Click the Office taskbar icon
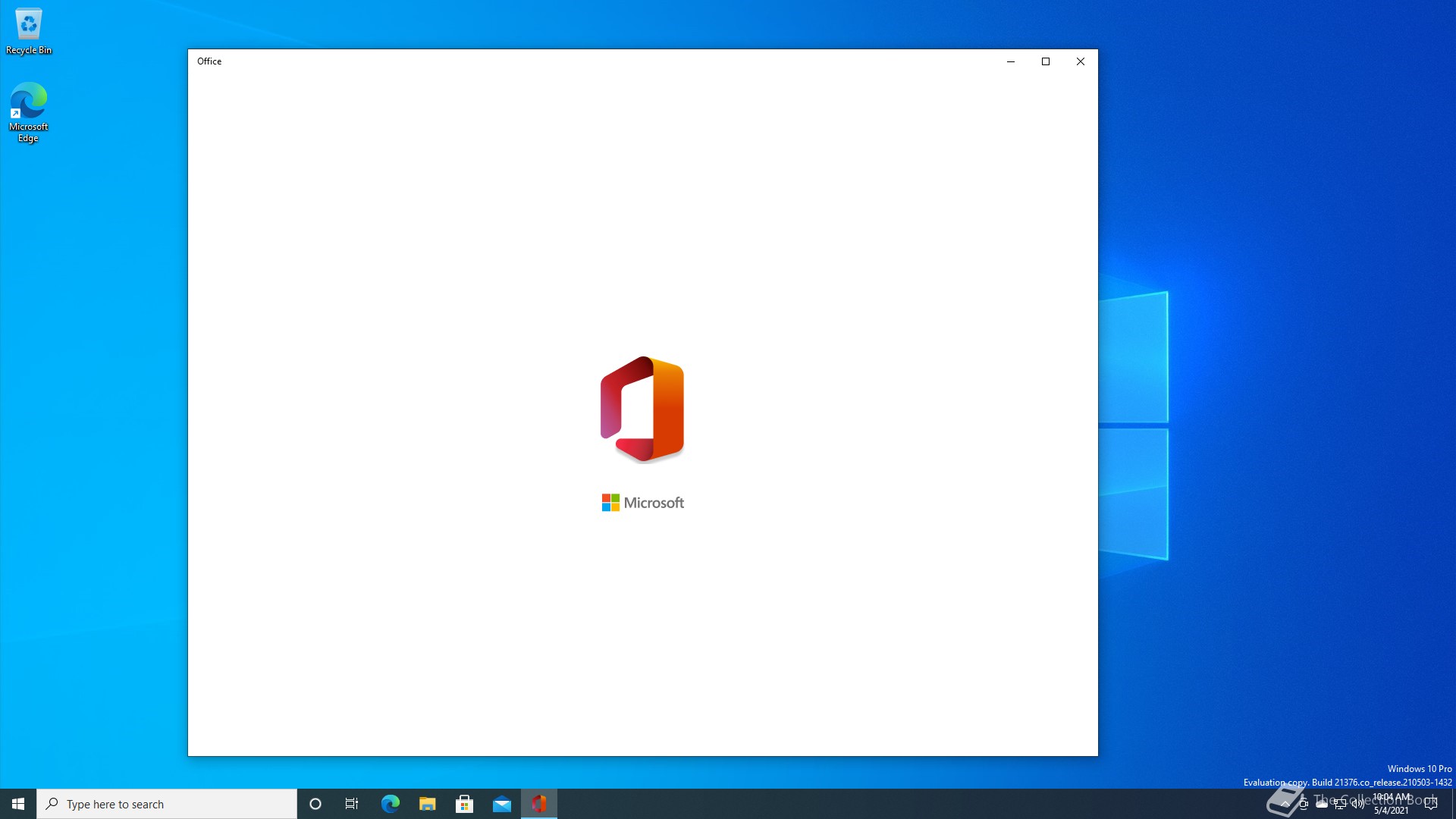This screenshot has width=1456, height=819. 539,804
